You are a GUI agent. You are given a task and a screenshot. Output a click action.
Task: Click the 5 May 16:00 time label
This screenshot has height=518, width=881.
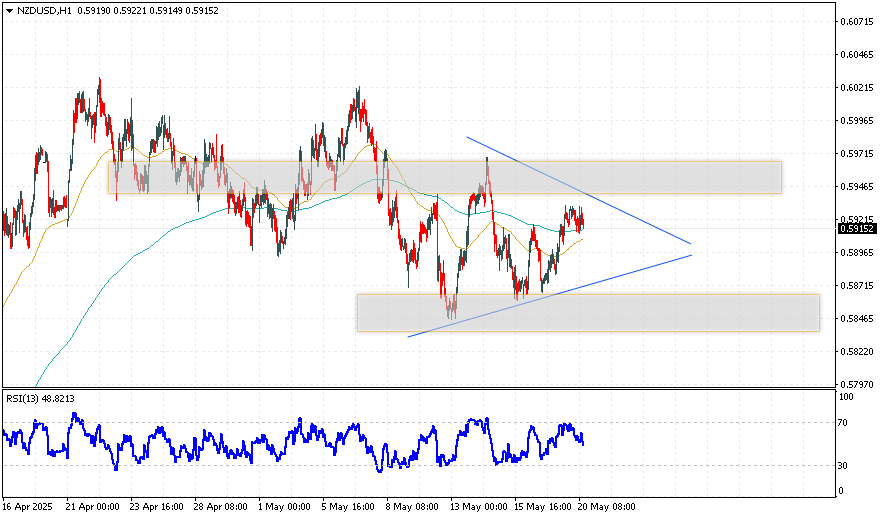[348, 507]
